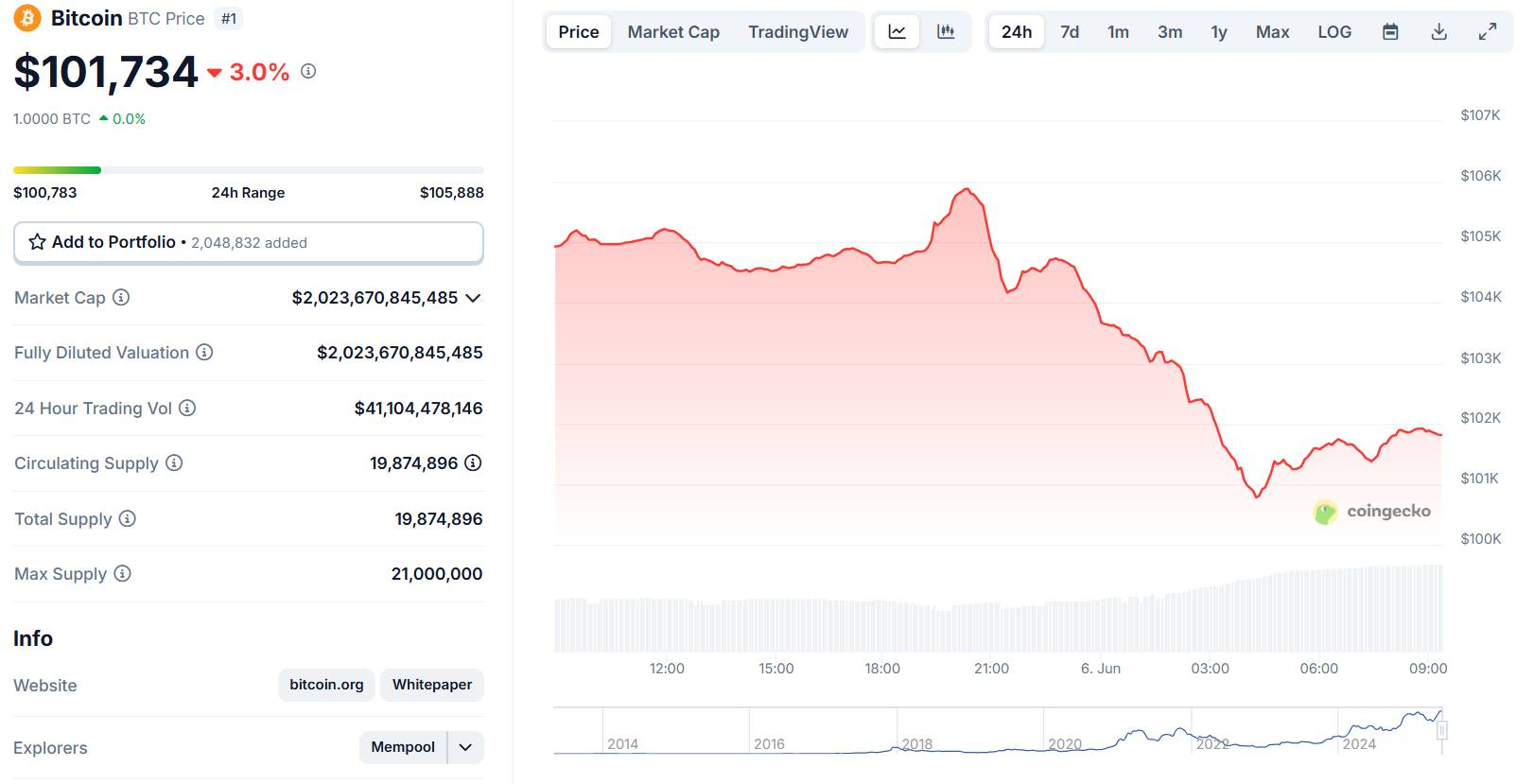Open the calendar date range picker
The width and height of the screenshot is (1534, 784).
click(x=1390, y=32)
